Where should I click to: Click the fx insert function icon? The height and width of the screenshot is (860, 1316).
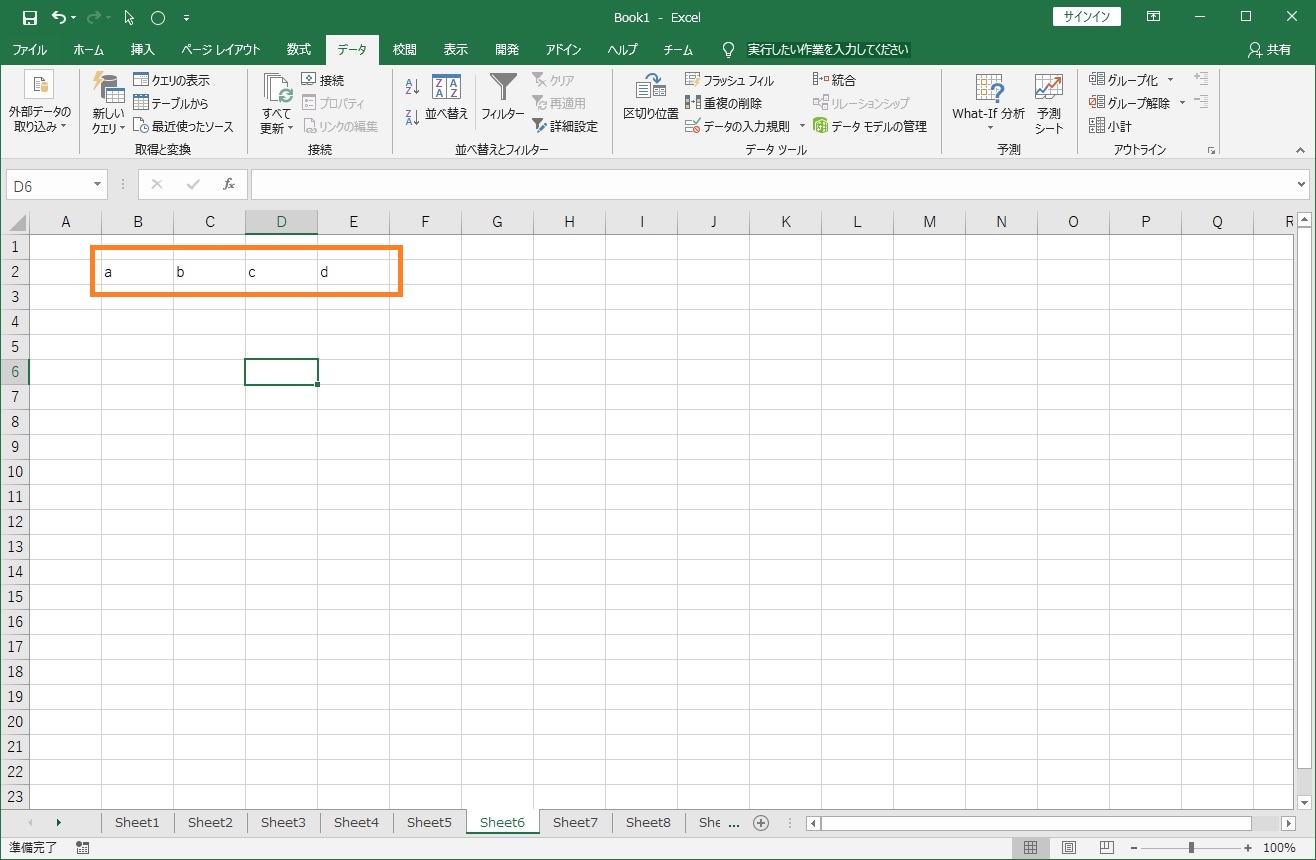click(x=229, y=185)
